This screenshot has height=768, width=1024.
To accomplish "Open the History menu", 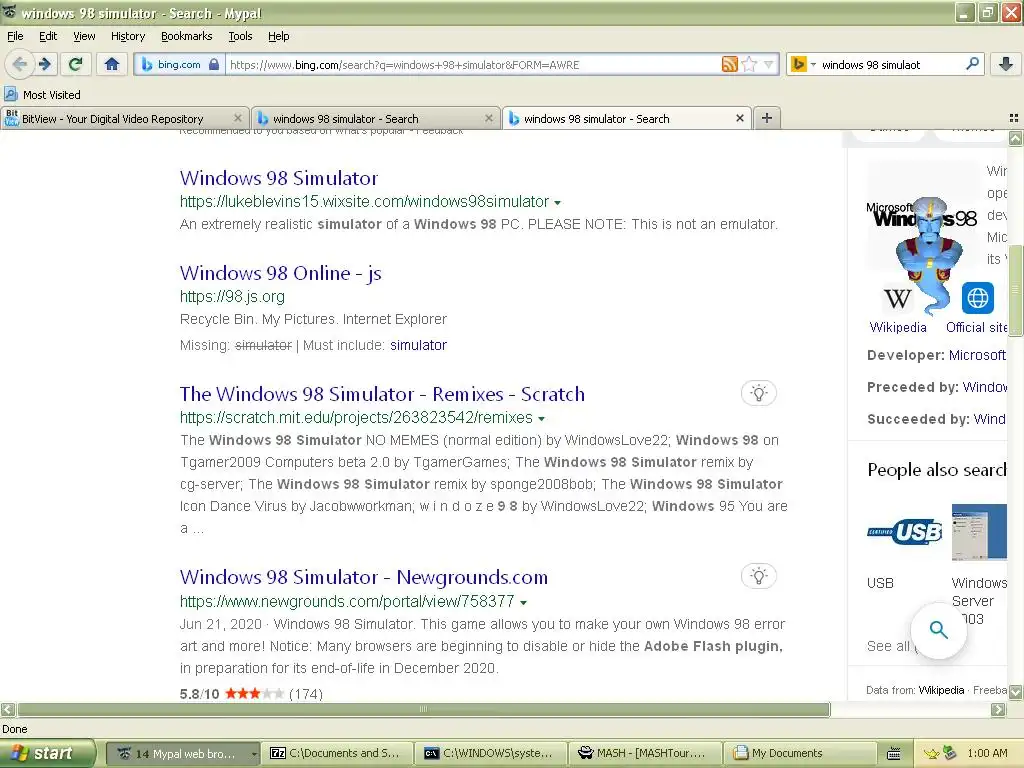I will [127, 36].
